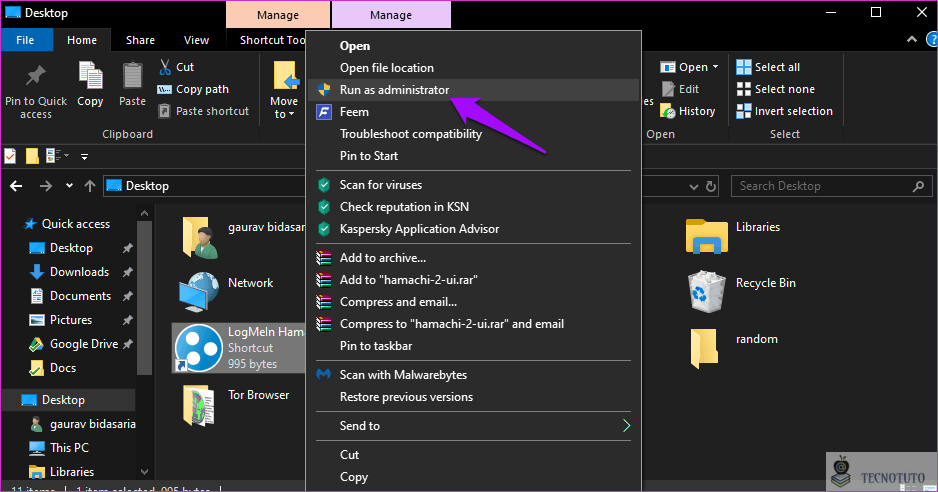Screen dimensions: 938x492
Task: Switch to the Share ribbon tab
Action: 141,40
